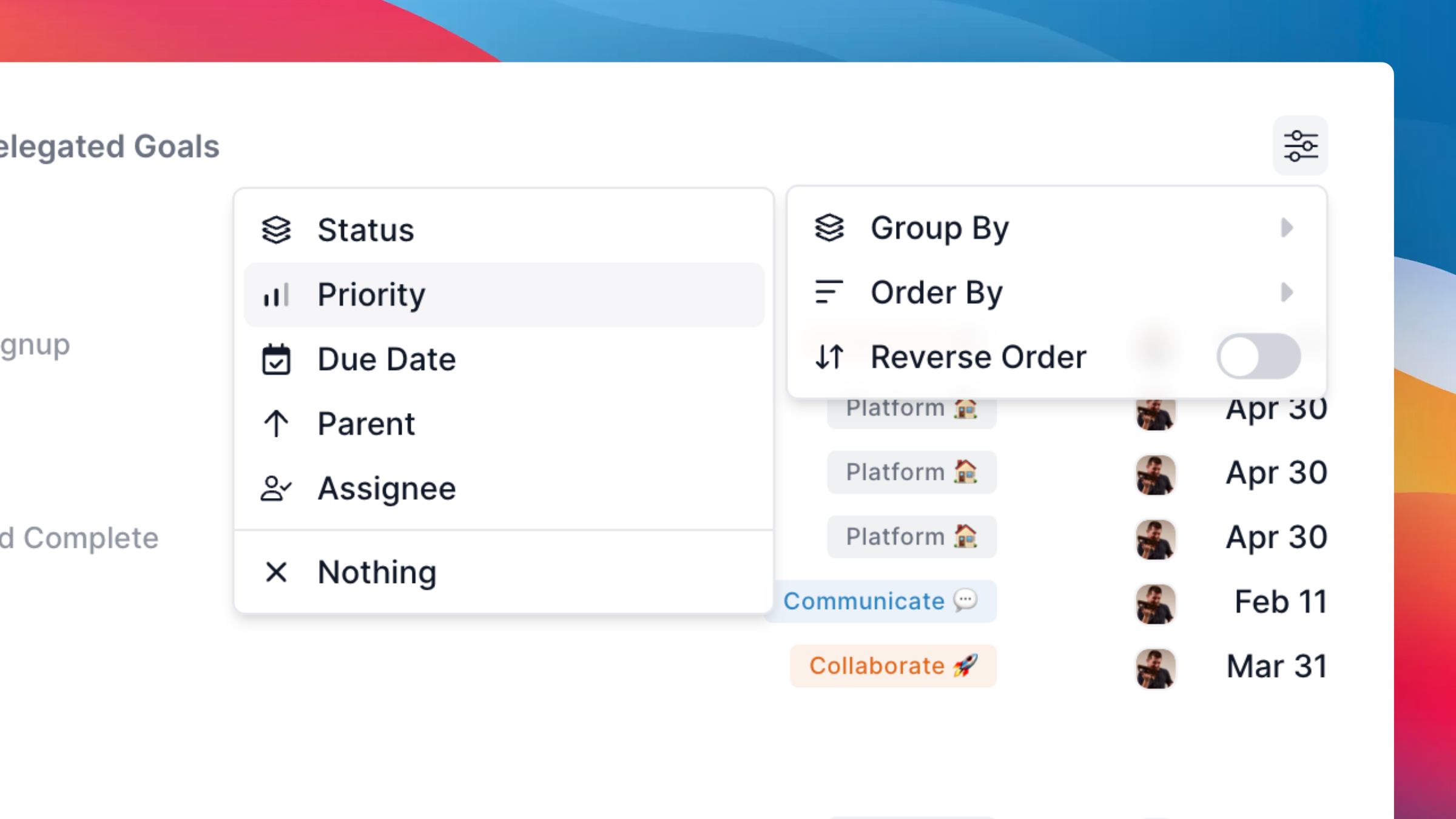1456x819 pixels.
Task: Click the Status grouping icon
Action: [x=276, y=229]
